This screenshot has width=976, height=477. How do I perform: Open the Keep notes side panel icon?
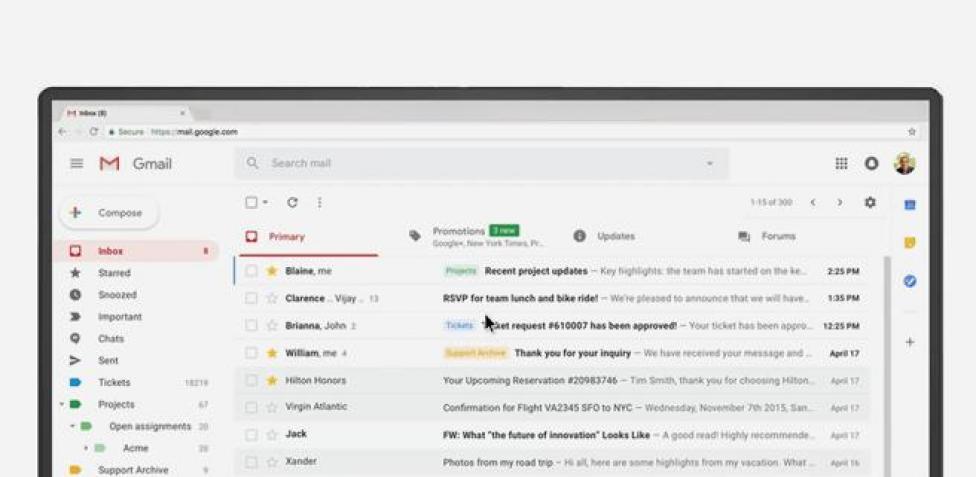click(909, 243)
